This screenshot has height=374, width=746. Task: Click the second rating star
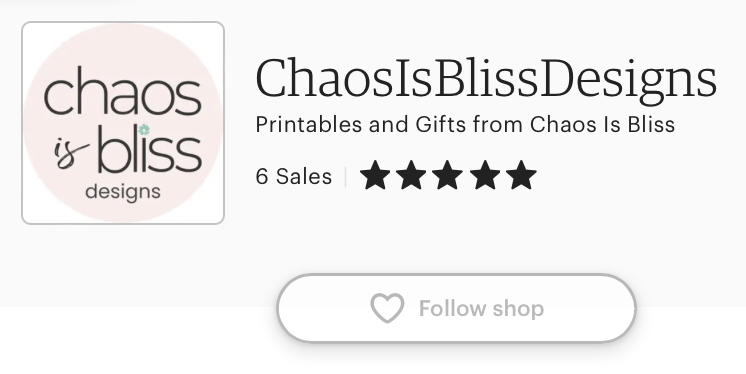coord(411,176)
